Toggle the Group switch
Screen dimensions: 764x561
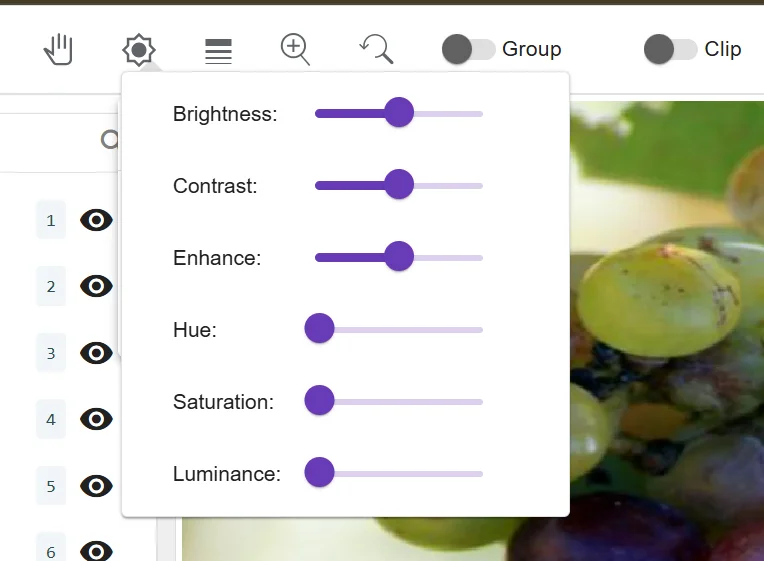click(x=468, y=49)
